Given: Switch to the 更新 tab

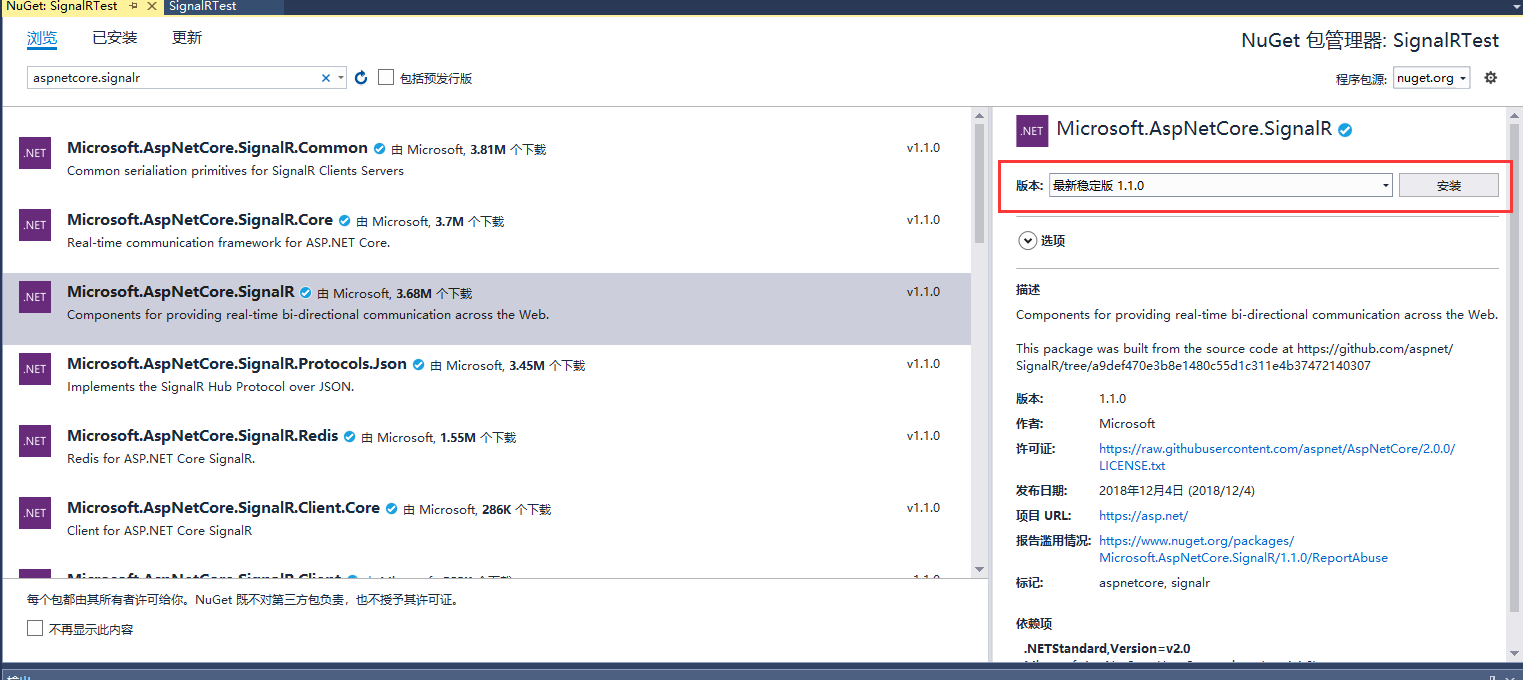Looking at the screenshot, I should click(x=187, y=38).
